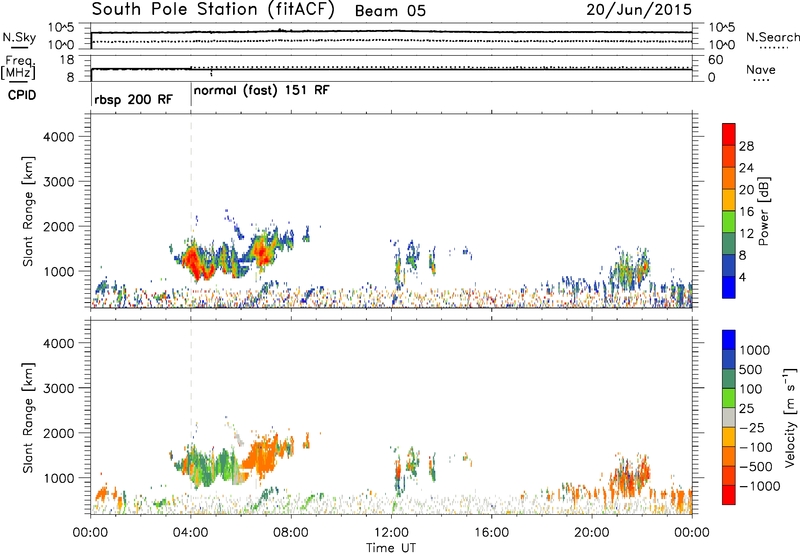Click red top segment of power colorbar
This screenshot has height=554, width=800.
[x=729, y=135]
